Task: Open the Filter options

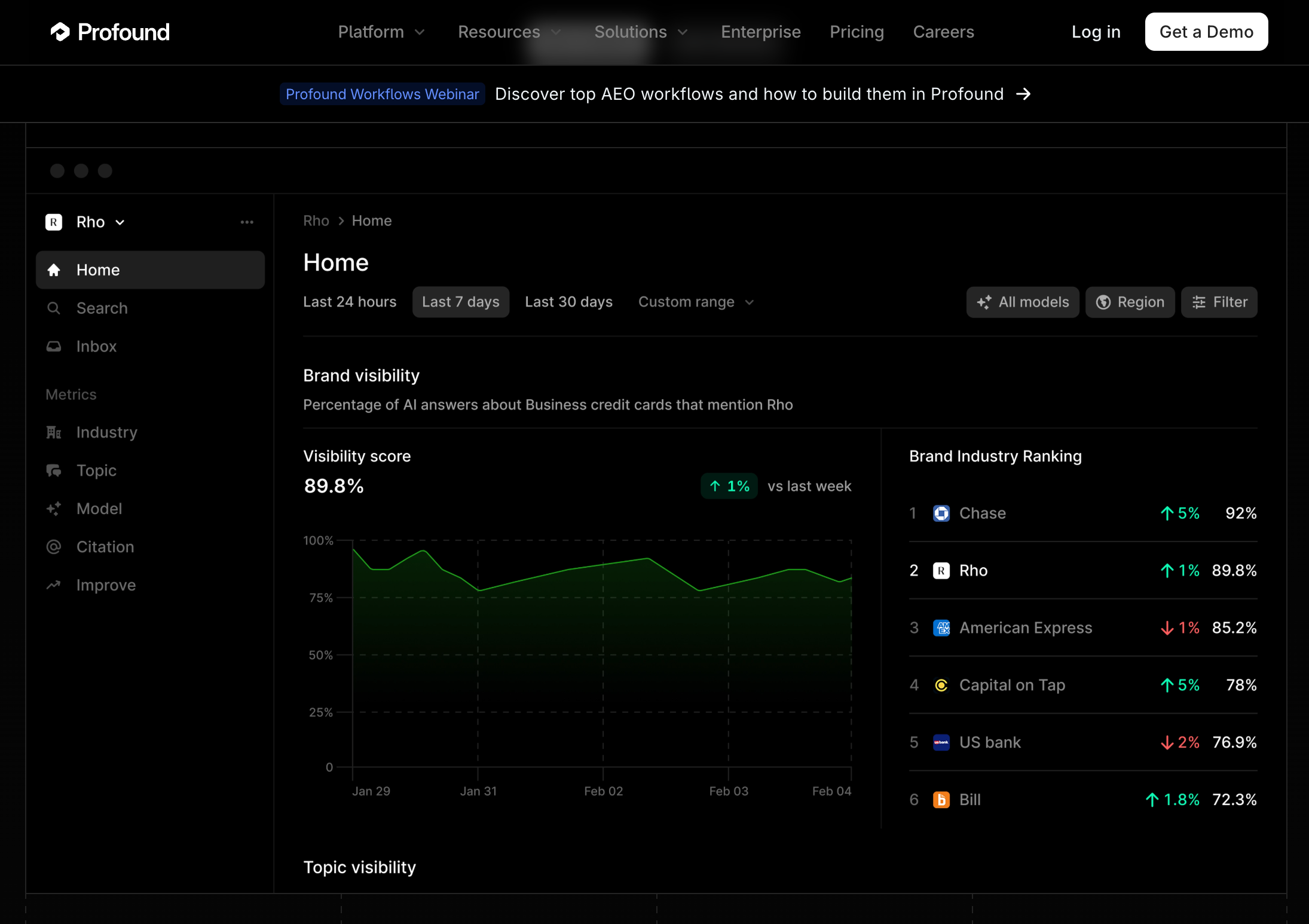Action: pyautogui.click(x=1218, y=302)
